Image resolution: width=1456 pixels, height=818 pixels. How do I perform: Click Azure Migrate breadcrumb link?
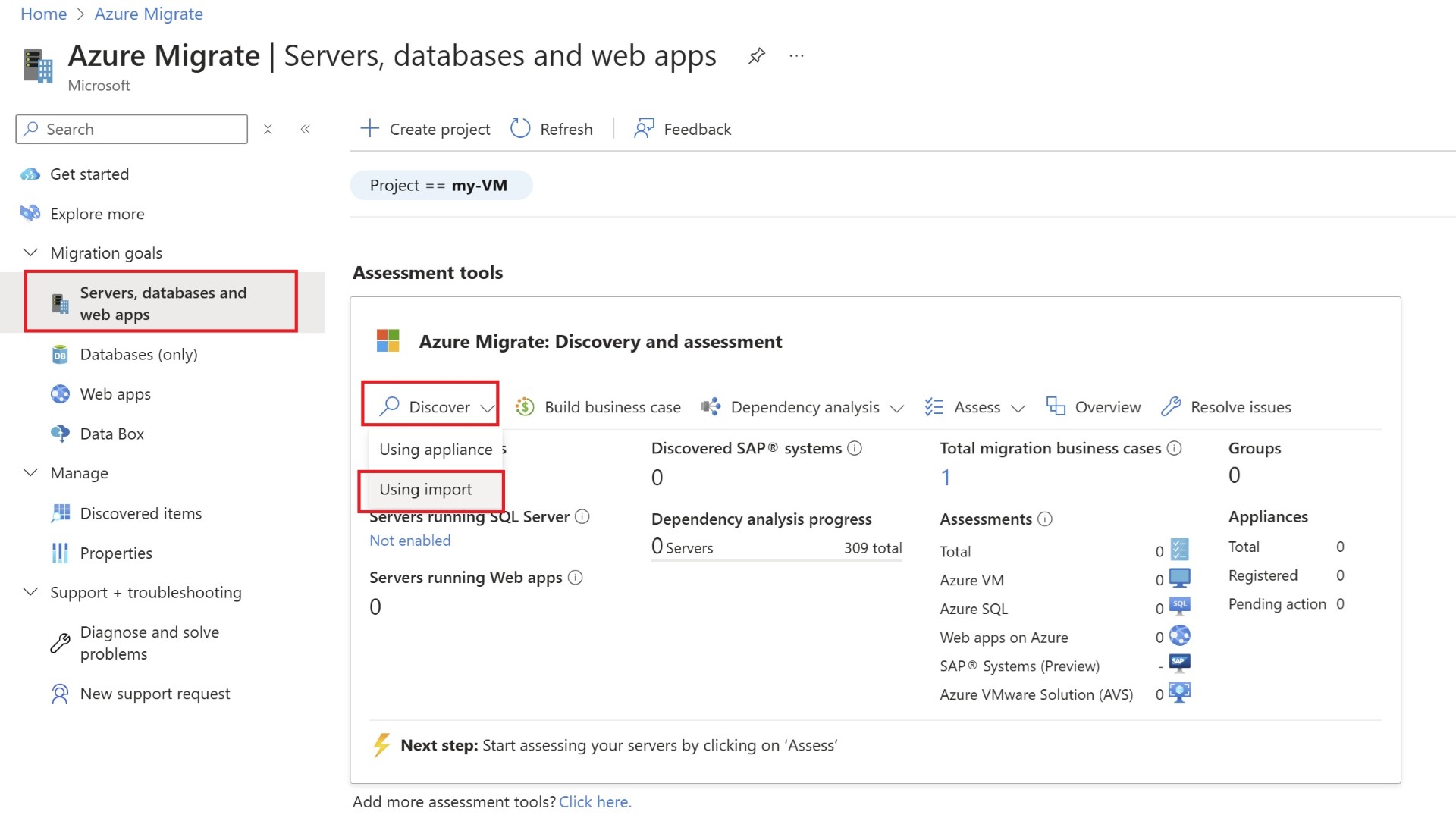[x=149, y=14]
